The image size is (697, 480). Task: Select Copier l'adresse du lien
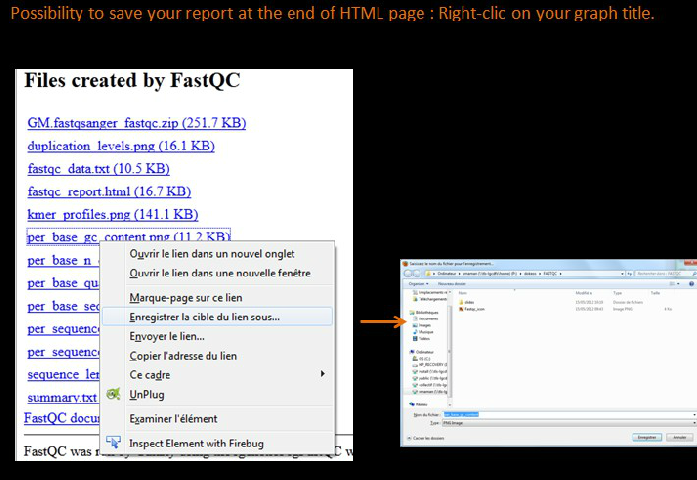point(183,355)
